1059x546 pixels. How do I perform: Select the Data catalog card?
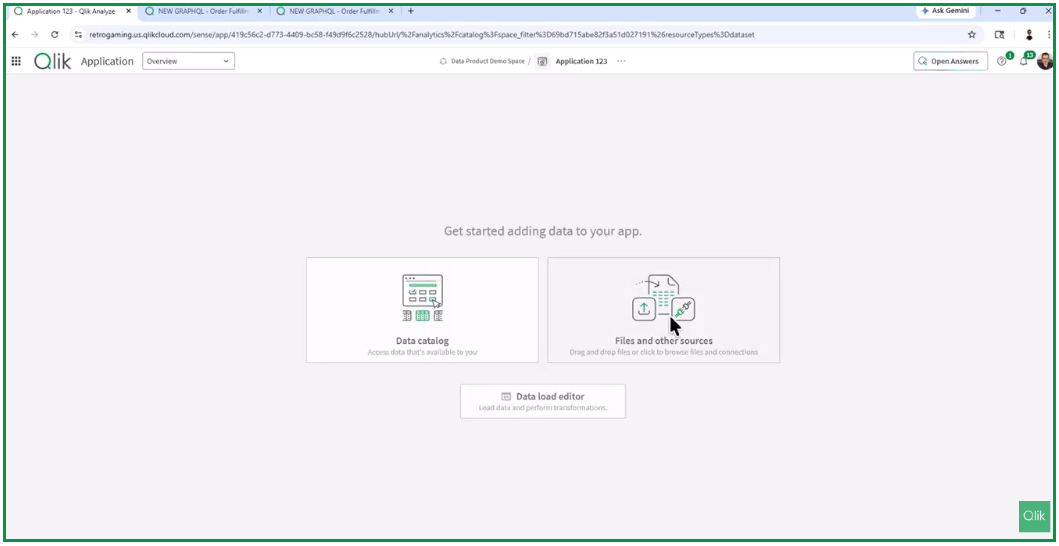click(422, 310)
